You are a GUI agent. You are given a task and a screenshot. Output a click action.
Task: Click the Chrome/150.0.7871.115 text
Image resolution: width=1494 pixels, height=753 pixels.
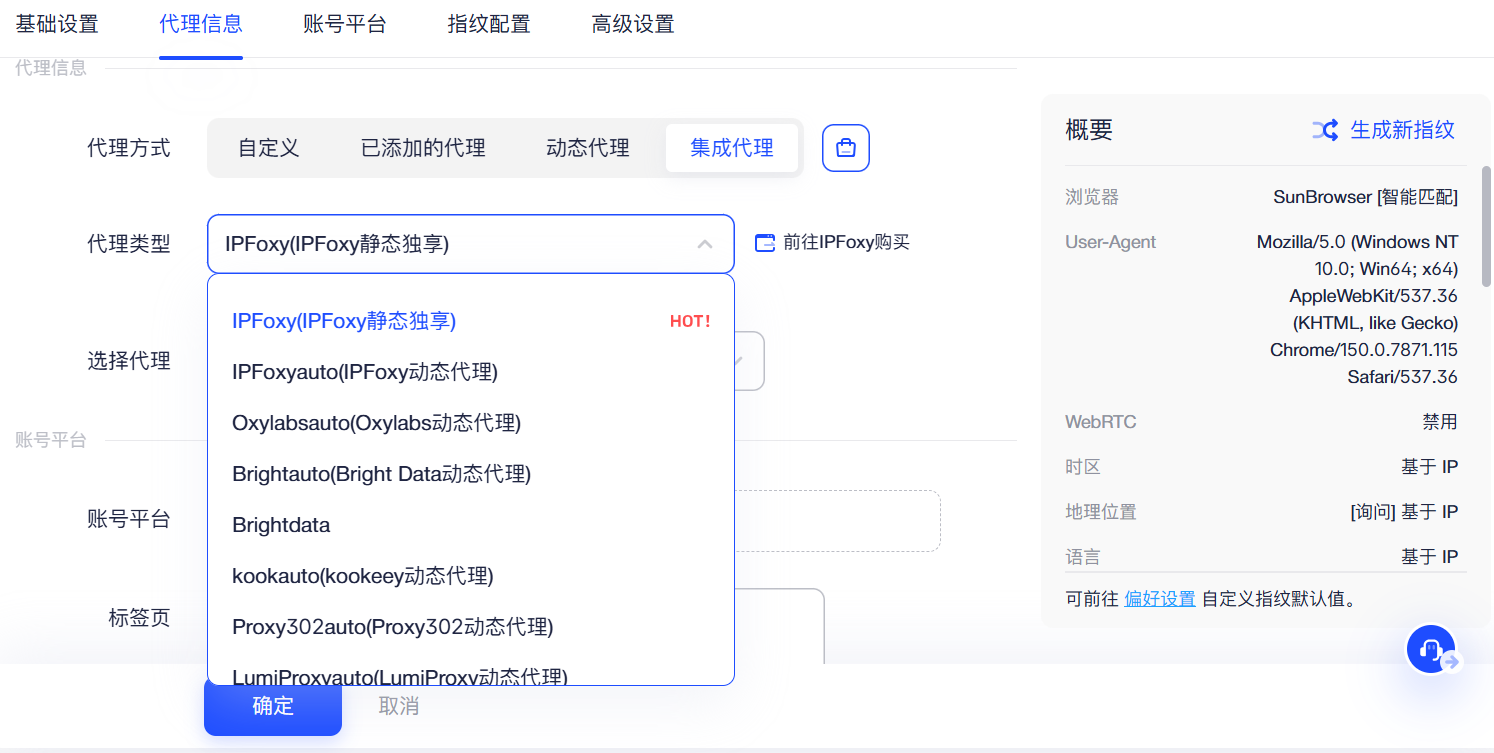[1364, 350]
